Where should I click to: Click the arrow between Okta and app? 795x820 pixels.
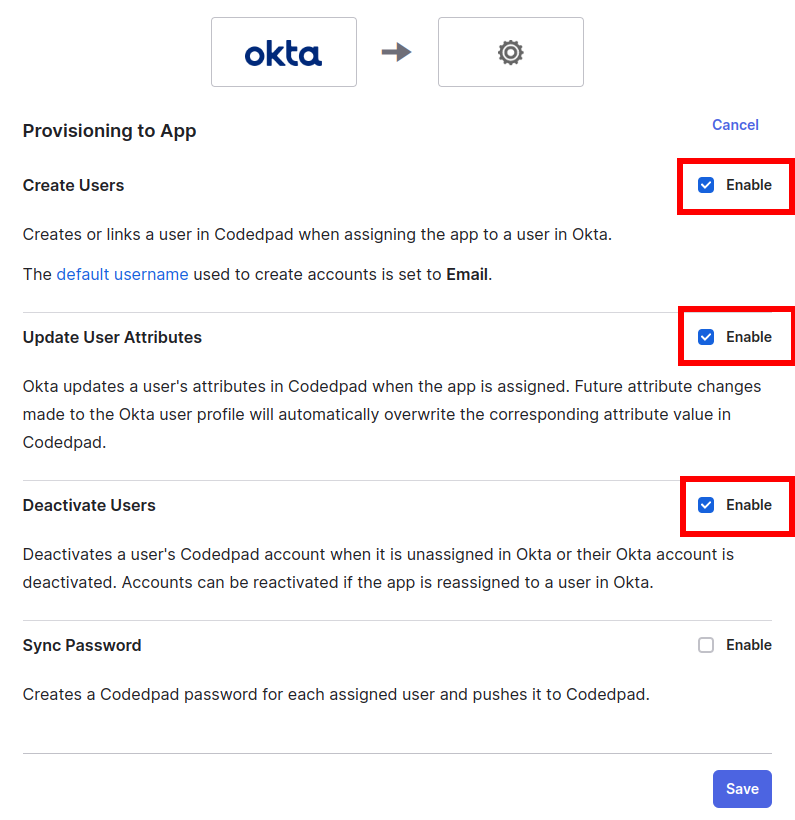[397, 52]
